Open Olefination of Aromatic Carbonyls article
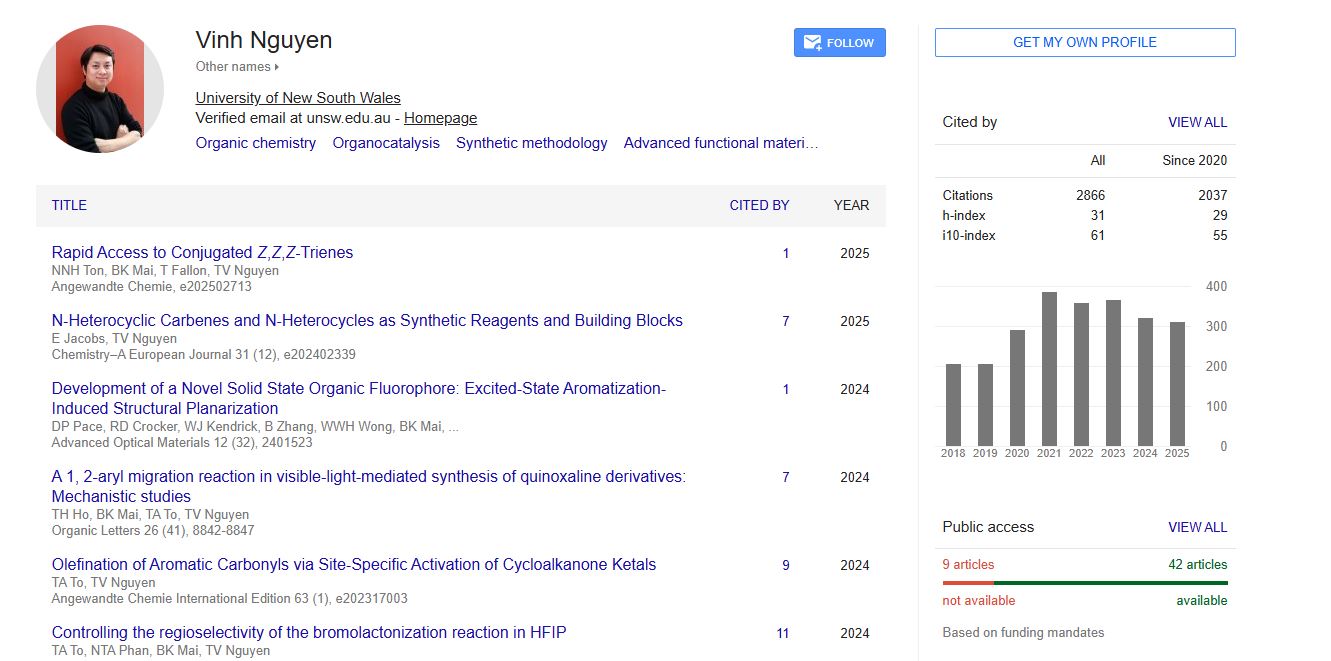Viewport: 1331px width, 661px height. [x=354, y=565]
